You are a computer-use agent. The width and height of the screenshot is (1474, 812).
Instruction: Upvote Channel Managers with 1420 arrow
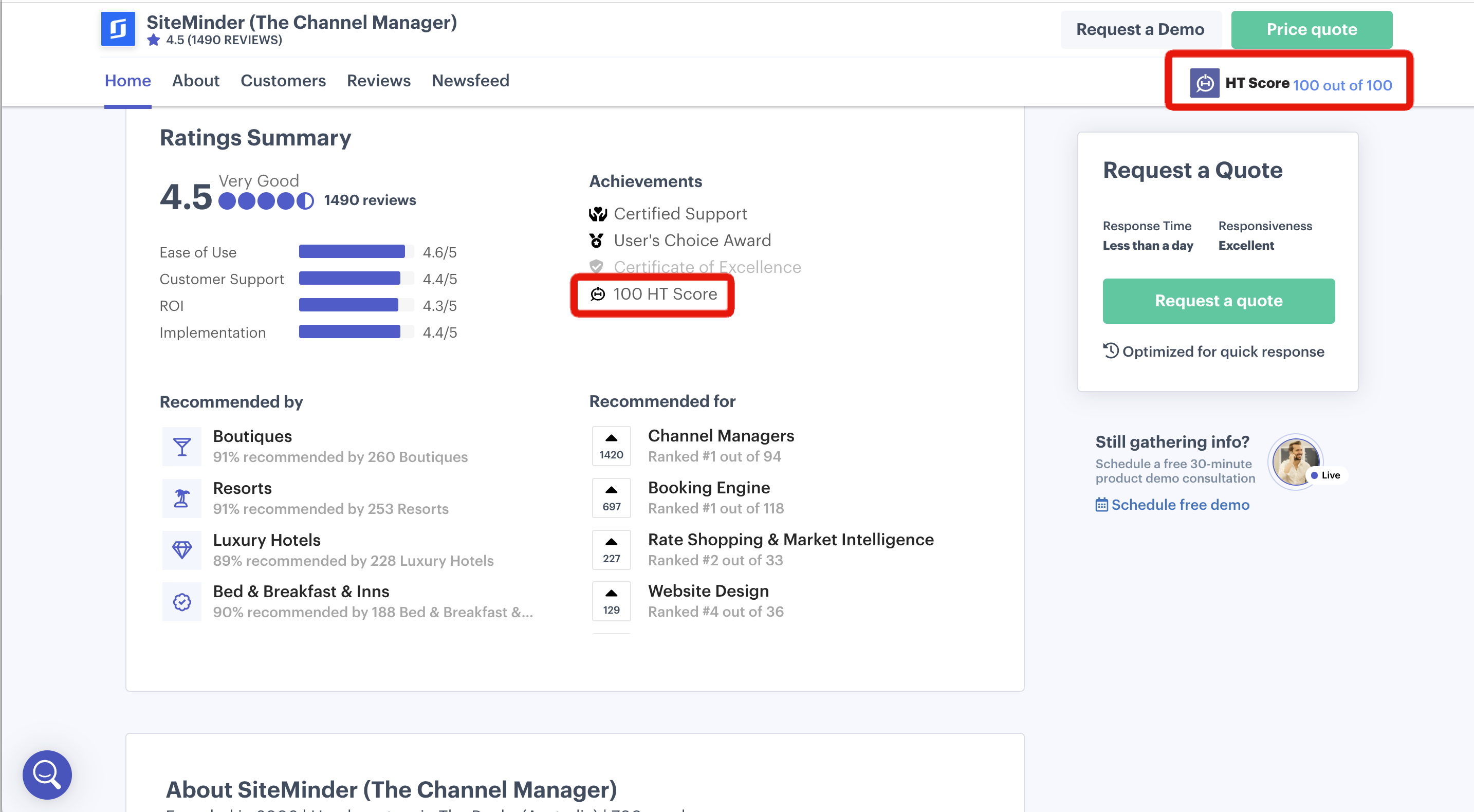611,439
